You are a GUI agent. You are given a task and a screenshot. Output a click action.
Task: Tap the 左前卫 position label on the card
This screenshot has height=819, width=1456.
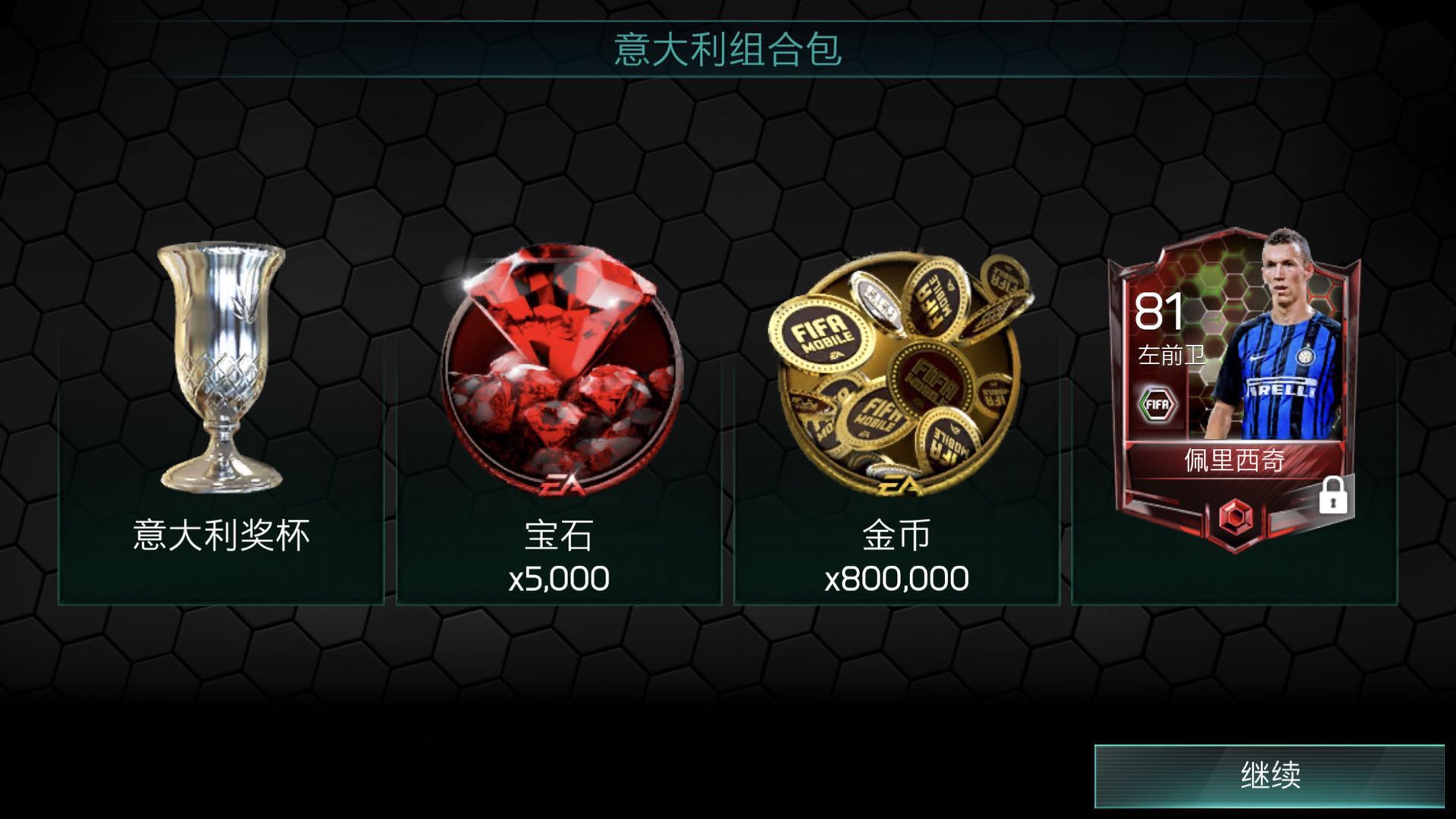[x=1171, y=355]
